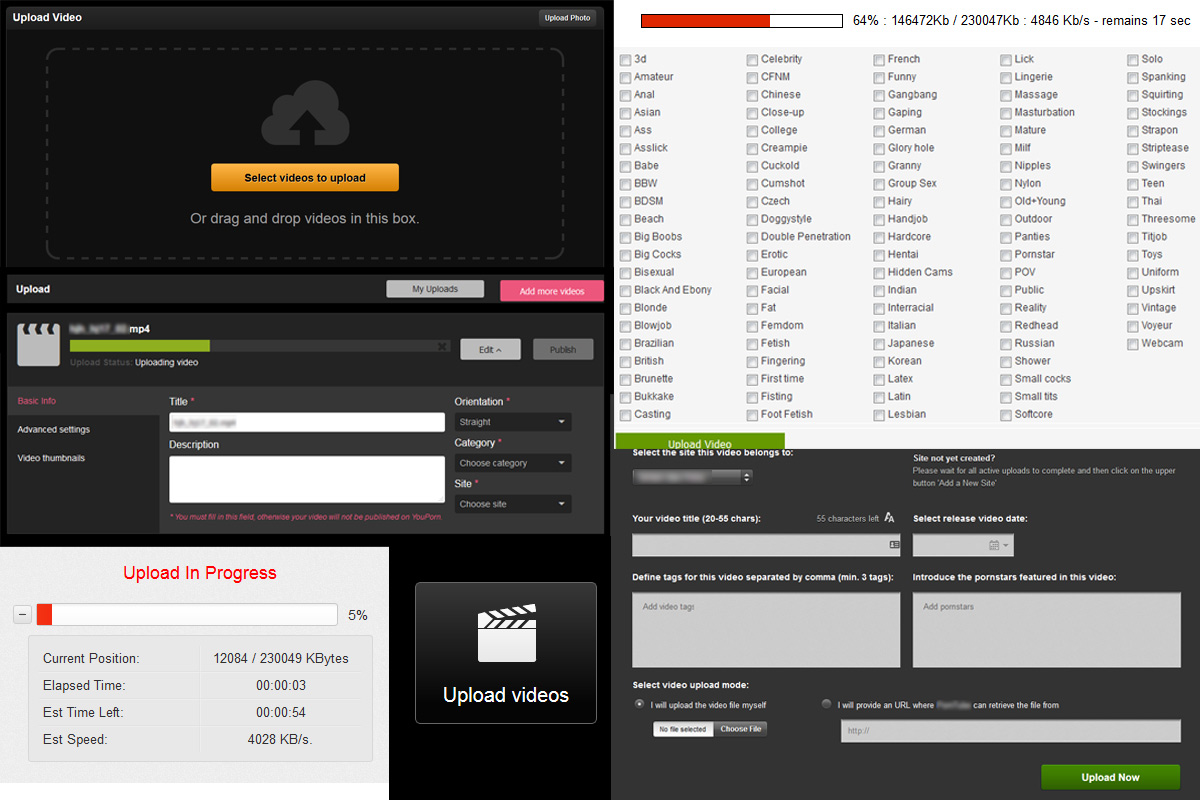
Task: Switch to the Advanced settings tab
Action: point(54,430)
